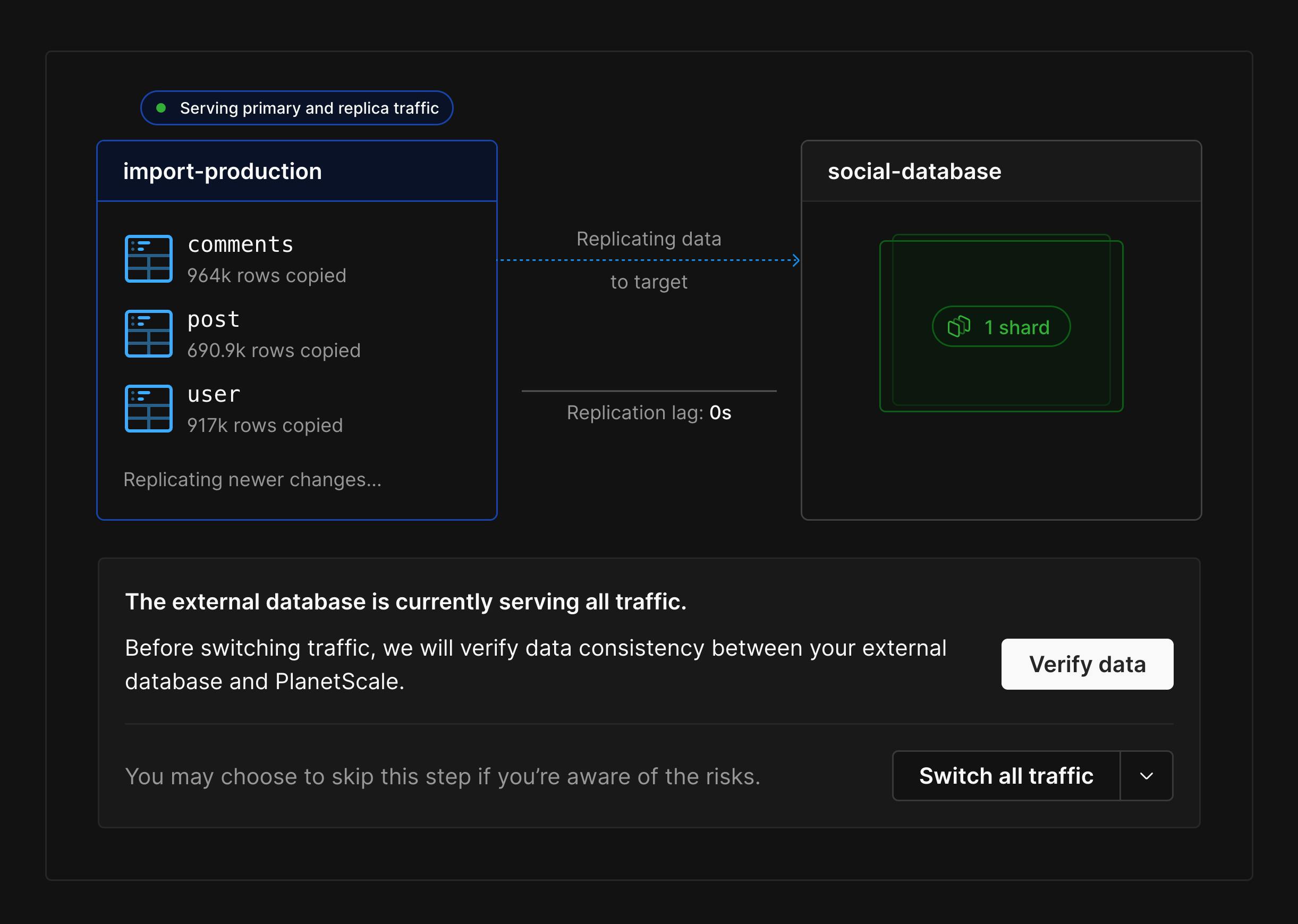
Task: Click the 1 shard badge
Action: click(1001, 327)
